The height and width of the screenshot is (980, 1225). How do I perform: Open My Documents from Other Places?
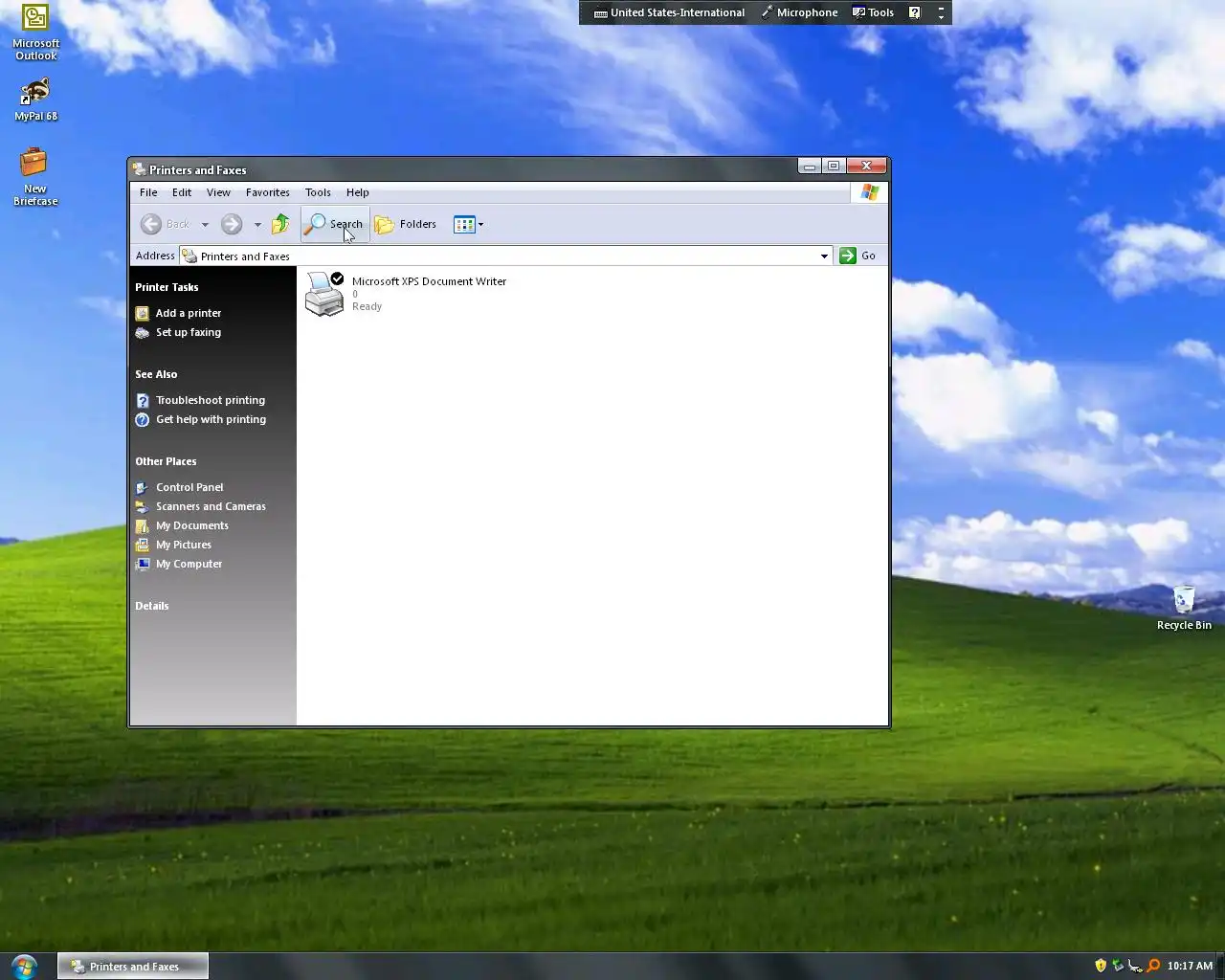coord(192,525)
